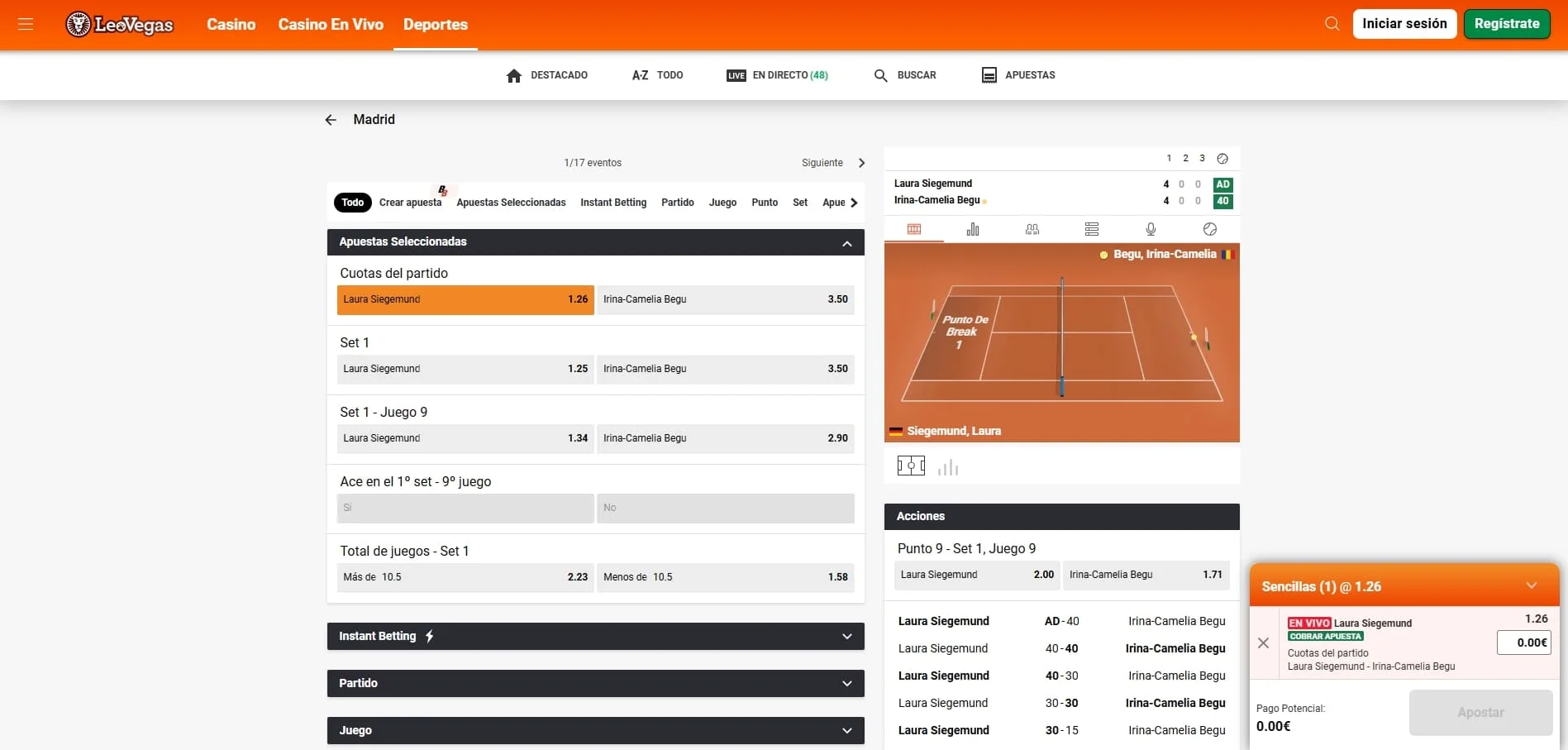Expand Instant Betting section
1568x750 pixels.
(x=596, y=637)
